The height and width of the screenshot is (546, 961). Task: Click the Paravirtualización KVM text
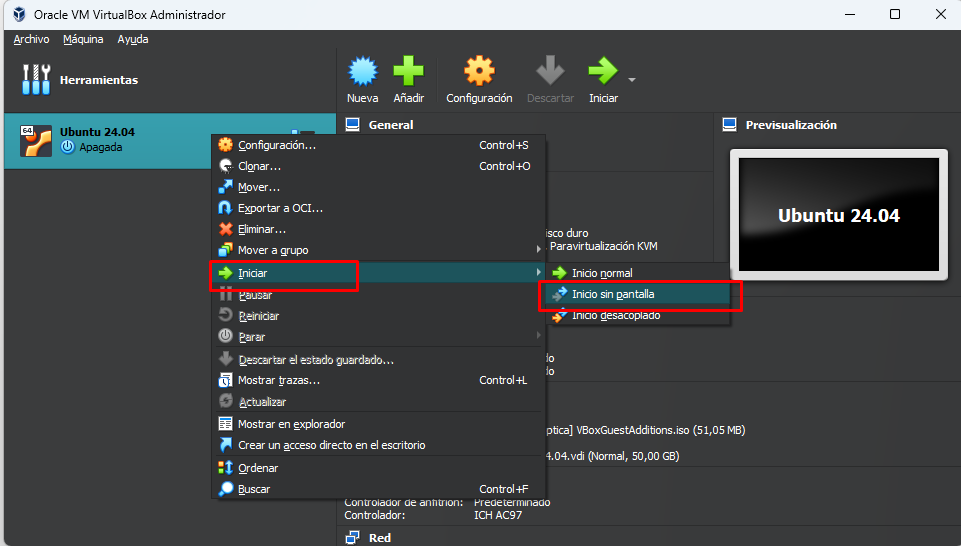pos(603,246)
